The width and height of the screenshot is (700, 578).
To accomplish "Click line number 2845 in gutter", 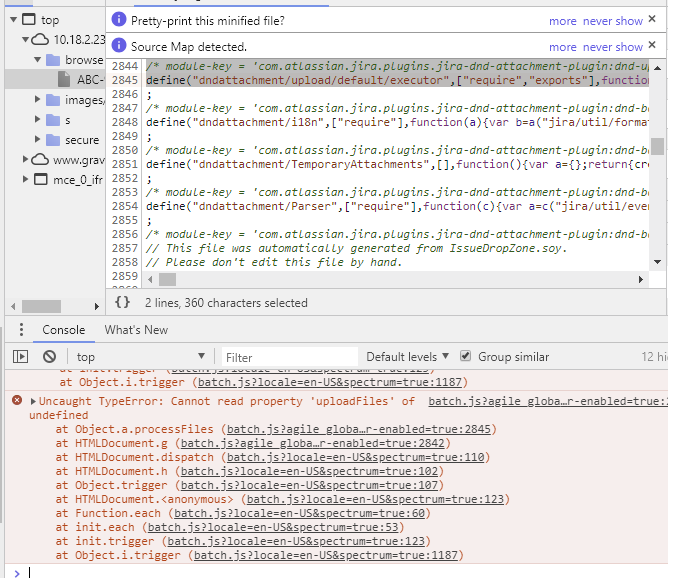I will pyautogui.click(x=125, y=80).
